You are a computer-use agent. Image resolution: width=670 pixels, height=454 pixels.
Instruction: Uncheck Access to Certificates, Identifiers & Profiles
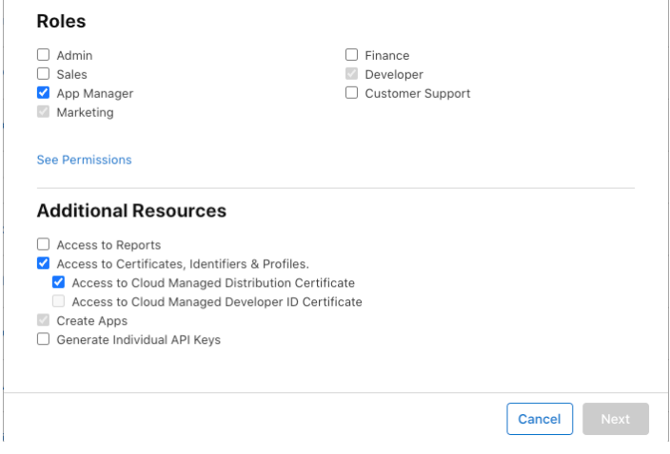[43, 263]
